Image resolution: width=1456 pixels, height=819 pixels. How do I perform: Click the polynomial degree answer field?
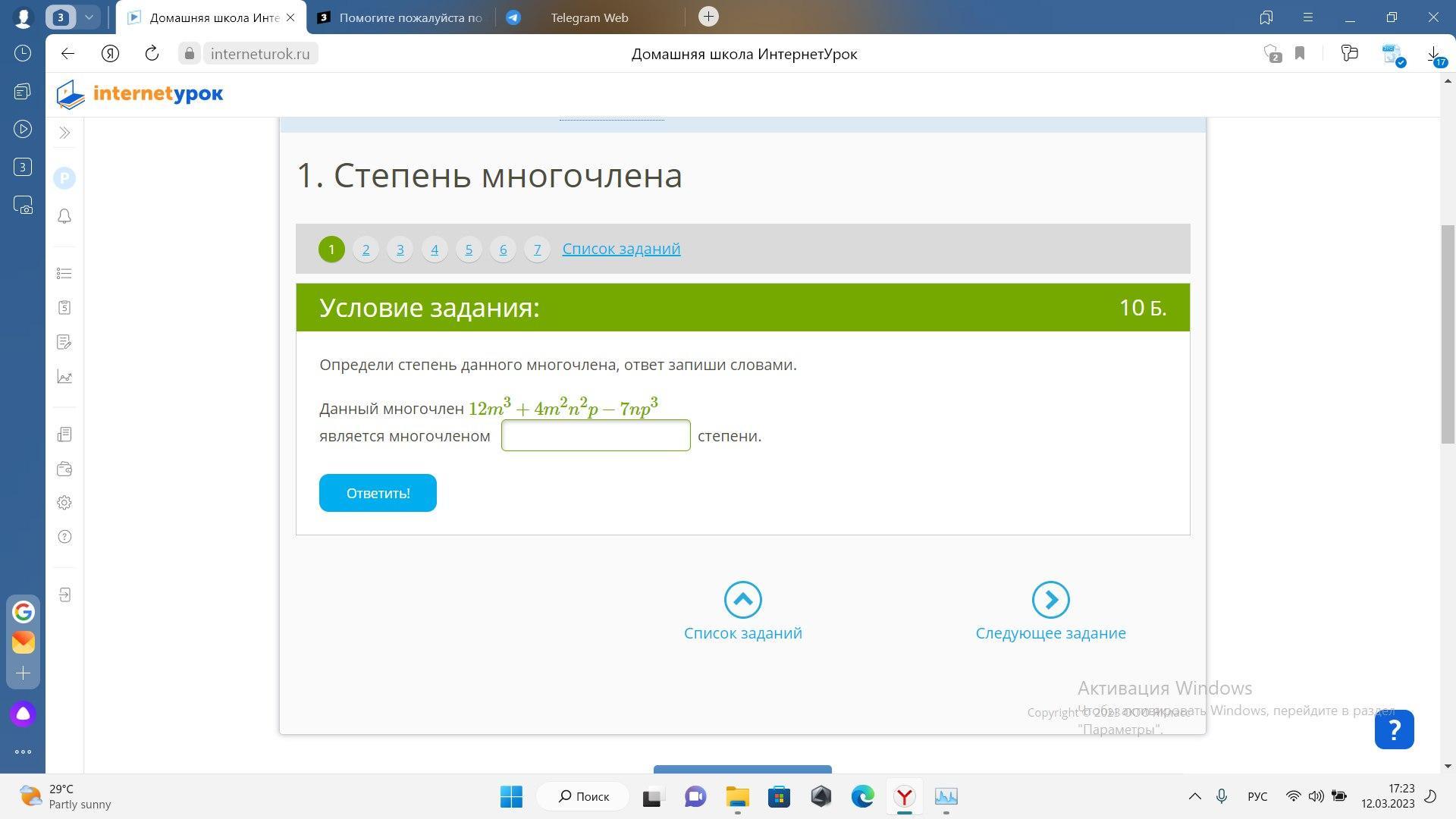(595, 435)
